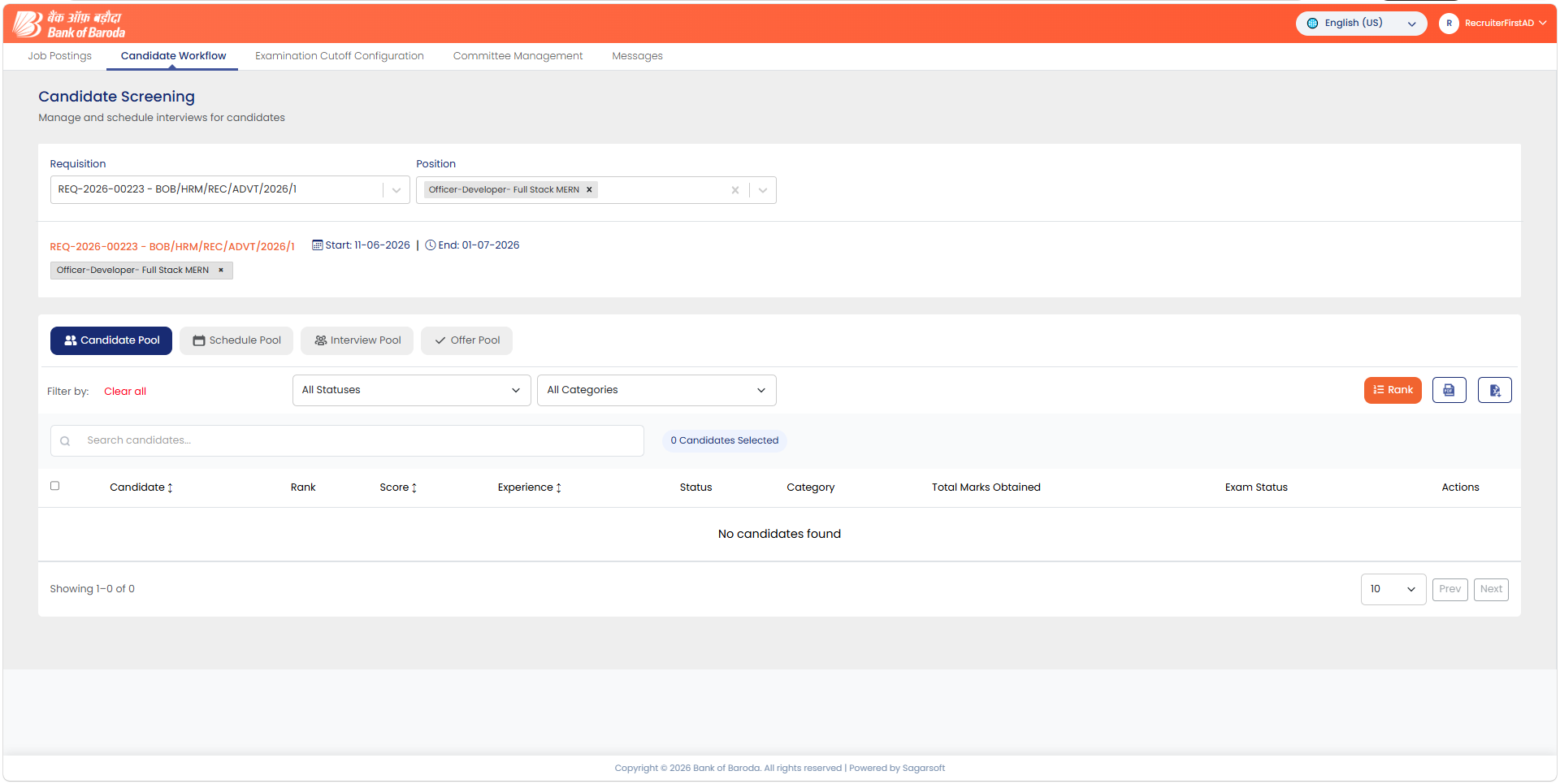Viewport: 1560px width, 784px height.
Task: Focus the Search candidates field
Action: [x=347, y=440]
